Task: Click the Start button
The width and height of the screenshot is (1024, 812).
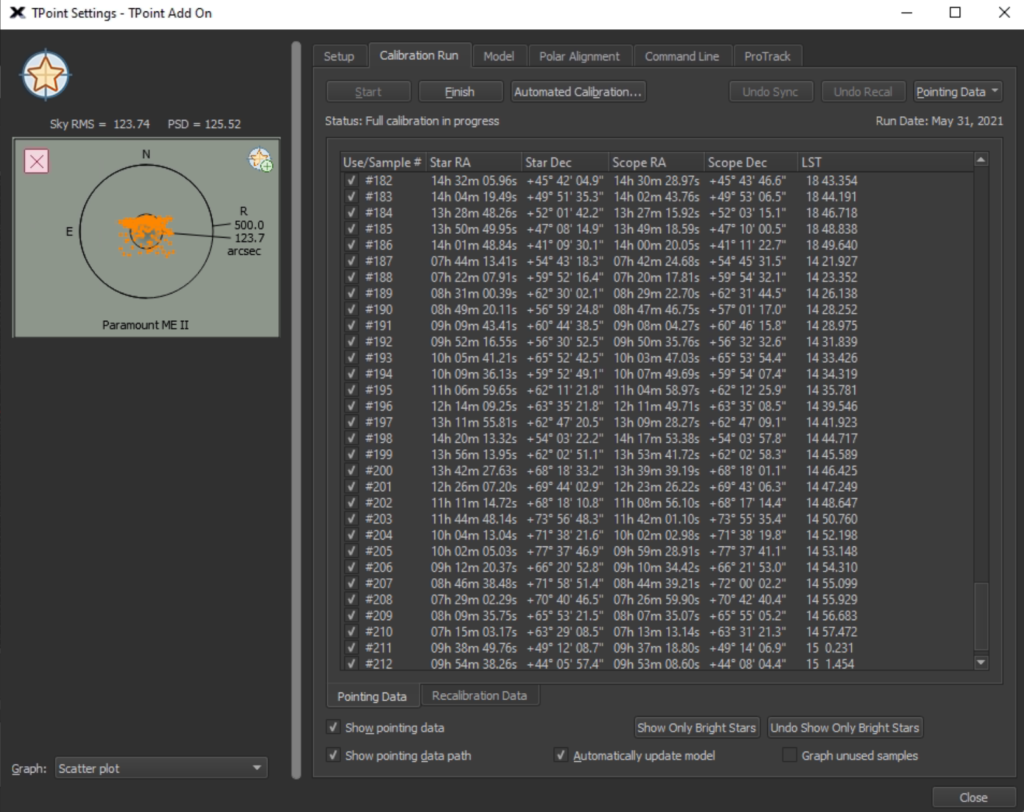Action: coord(368,92)
